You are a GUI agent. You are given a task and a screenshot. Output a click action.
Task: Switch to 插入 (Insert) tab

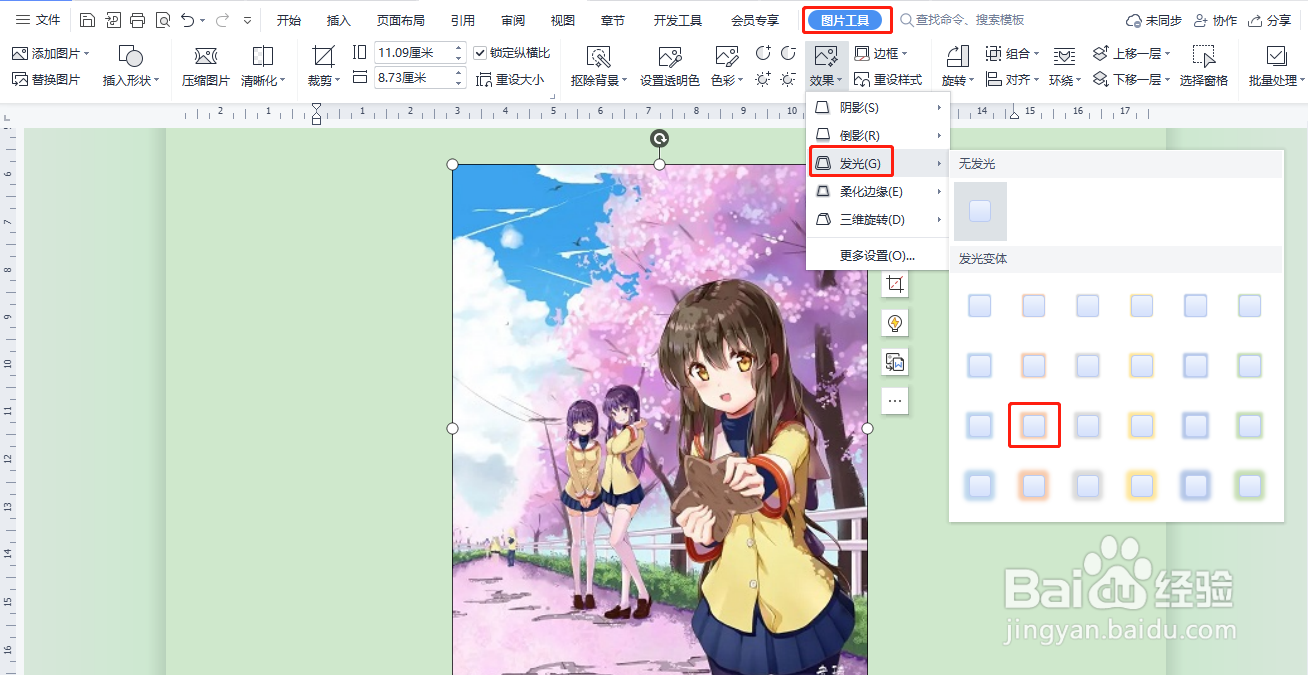click(339, 20)
